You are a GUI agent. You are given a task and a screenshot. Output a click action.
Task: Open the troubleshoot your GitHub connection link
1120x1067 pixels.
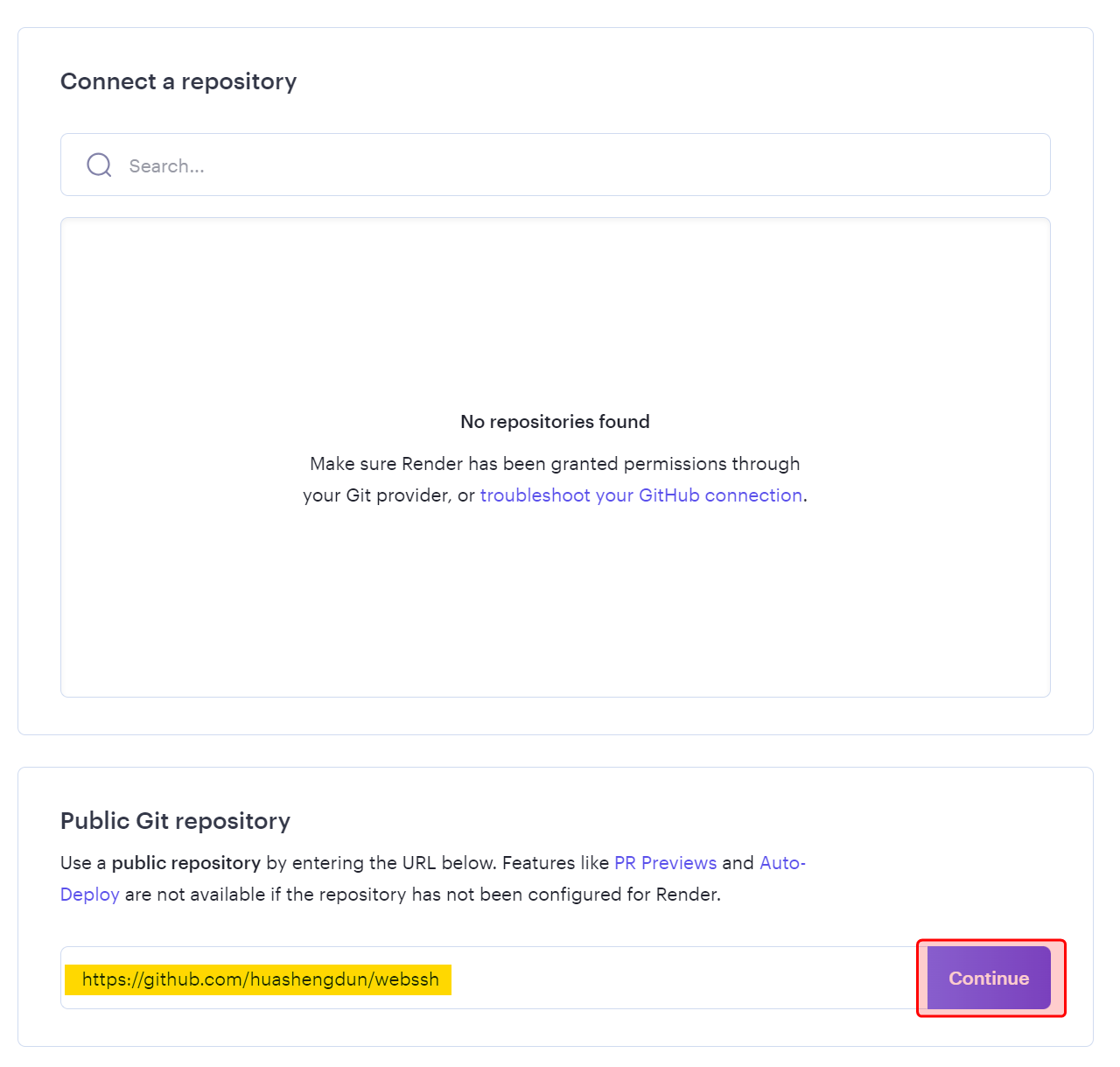[640, 495]
